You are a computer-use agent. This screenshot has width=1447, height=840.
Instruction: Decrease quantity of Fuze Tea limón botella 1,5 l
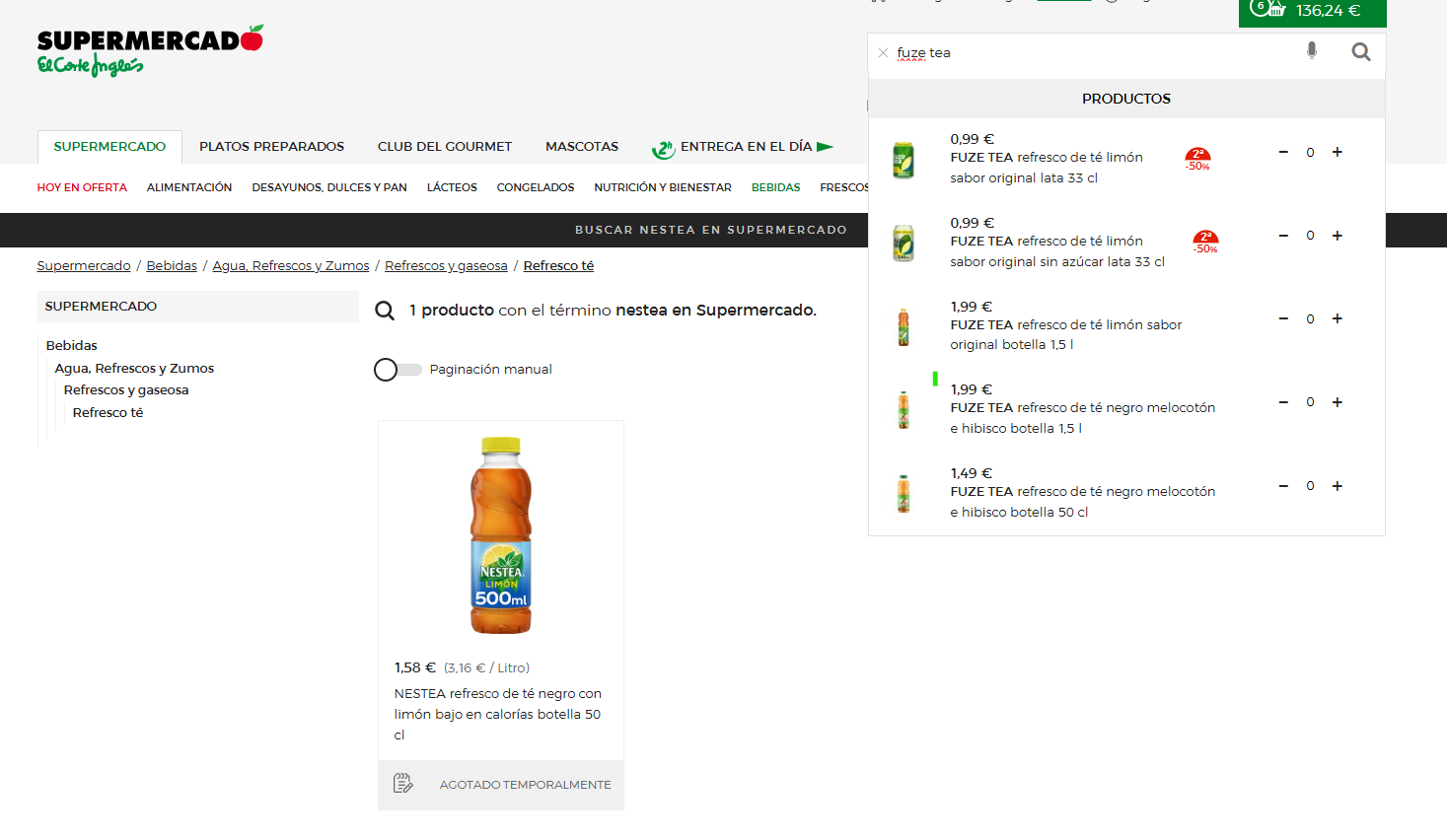(x=1283, y=318)
